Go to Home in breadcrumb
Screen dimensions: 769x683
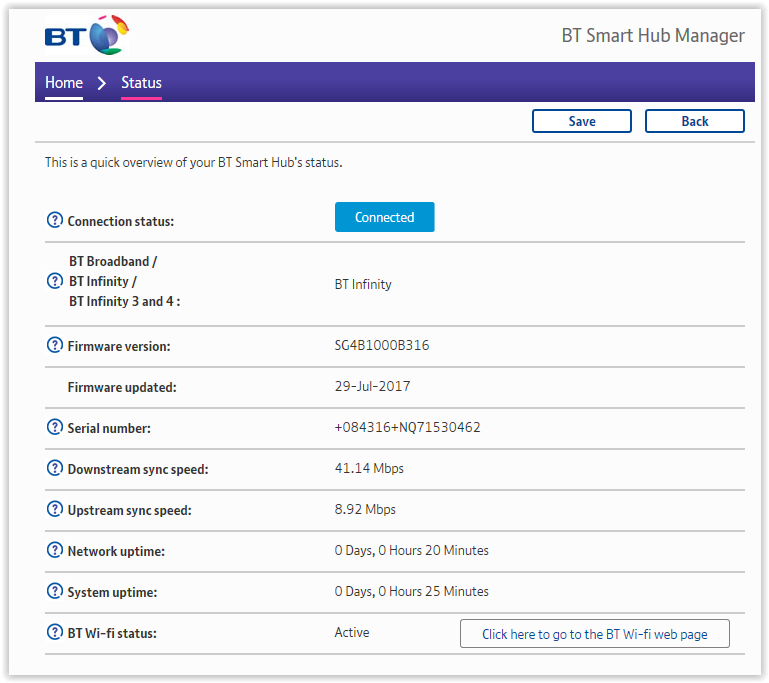64,82
